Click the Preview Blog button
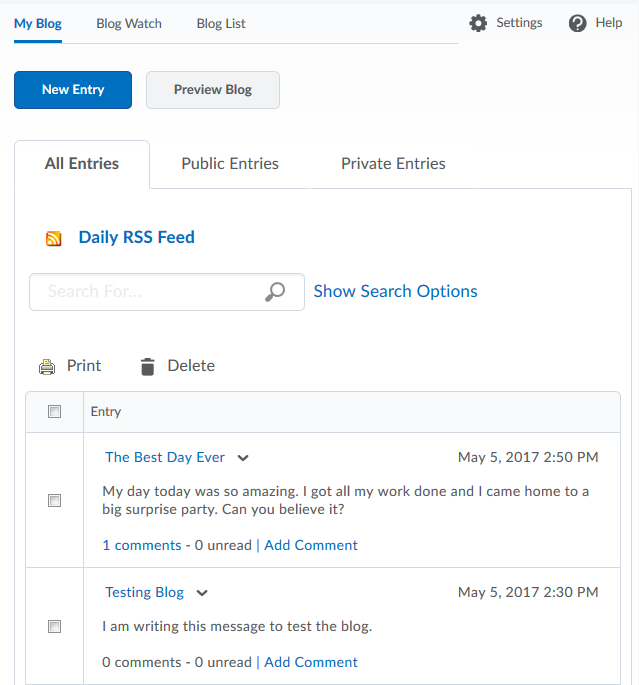Viewport: 639px width, 685px height. (212, 90)
